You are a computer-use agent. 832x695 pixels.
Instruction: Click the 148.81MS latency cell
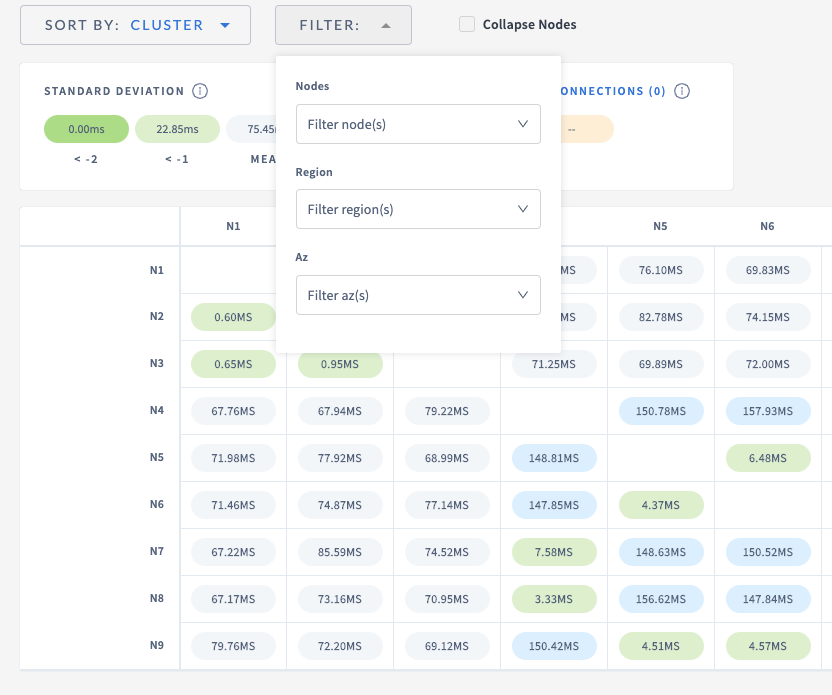point(554,458)
